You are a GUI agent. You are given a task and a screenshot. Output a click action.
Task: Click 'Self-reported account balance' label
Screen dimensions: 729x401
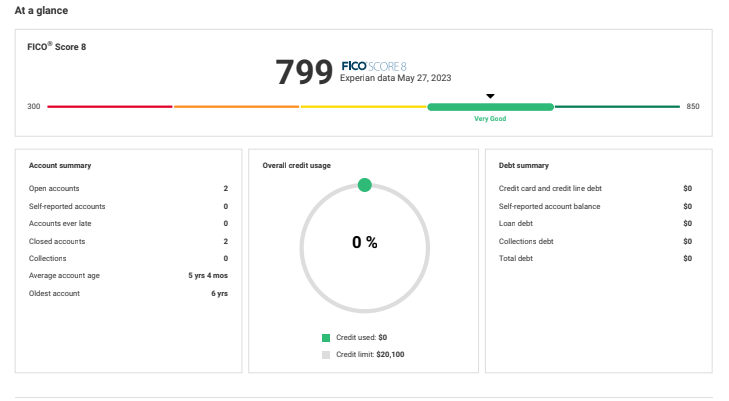click(549, 206)
